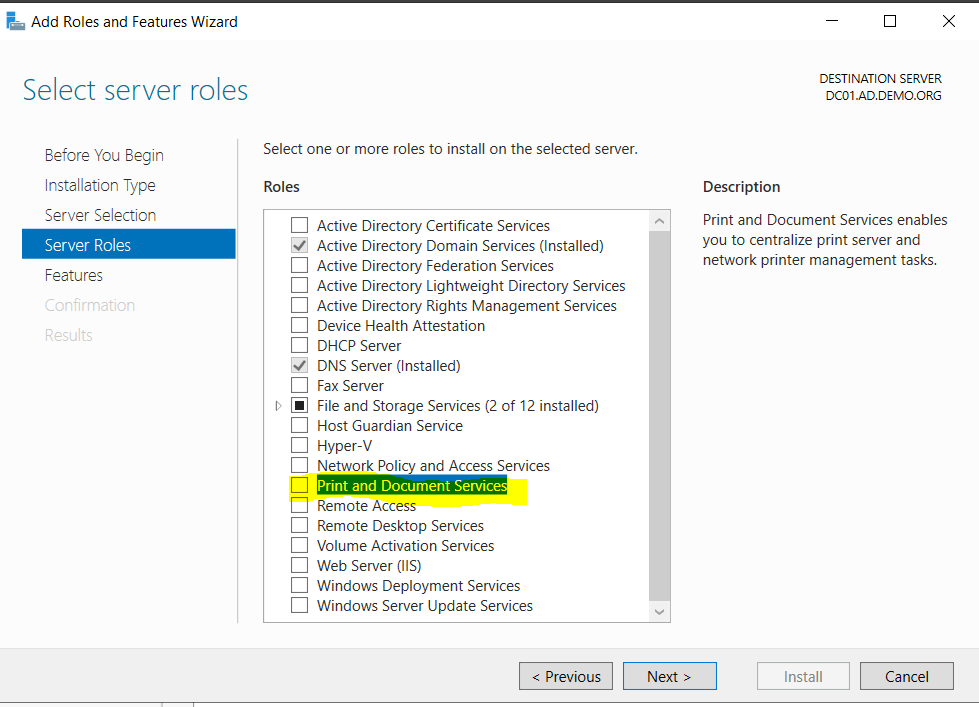Click the roles list scroll down arrow
979x707 pixels.
click(659, 612)
